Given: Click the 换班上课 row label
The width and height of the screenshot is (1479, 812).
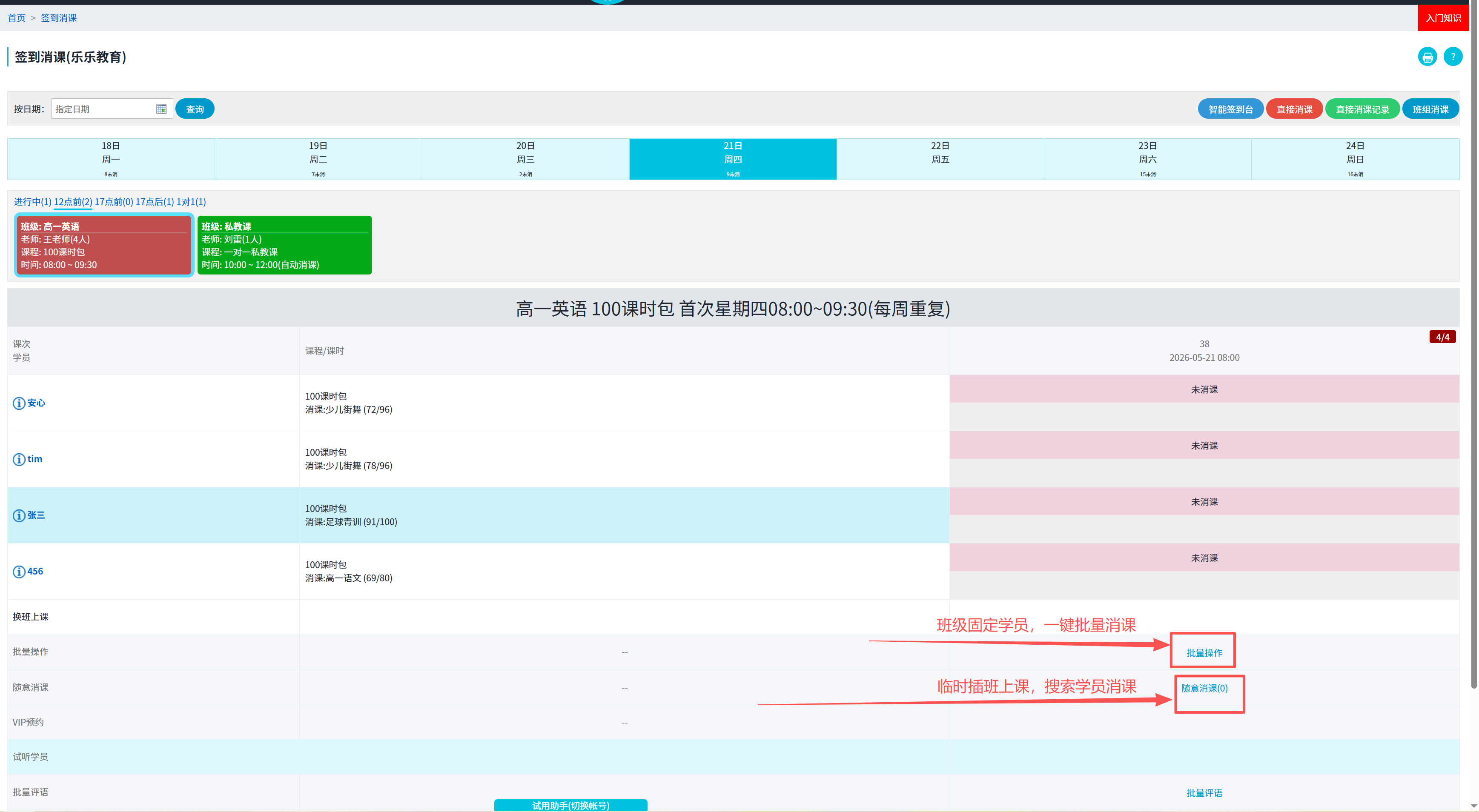Looking at the screenshot, I should (30, 617).
